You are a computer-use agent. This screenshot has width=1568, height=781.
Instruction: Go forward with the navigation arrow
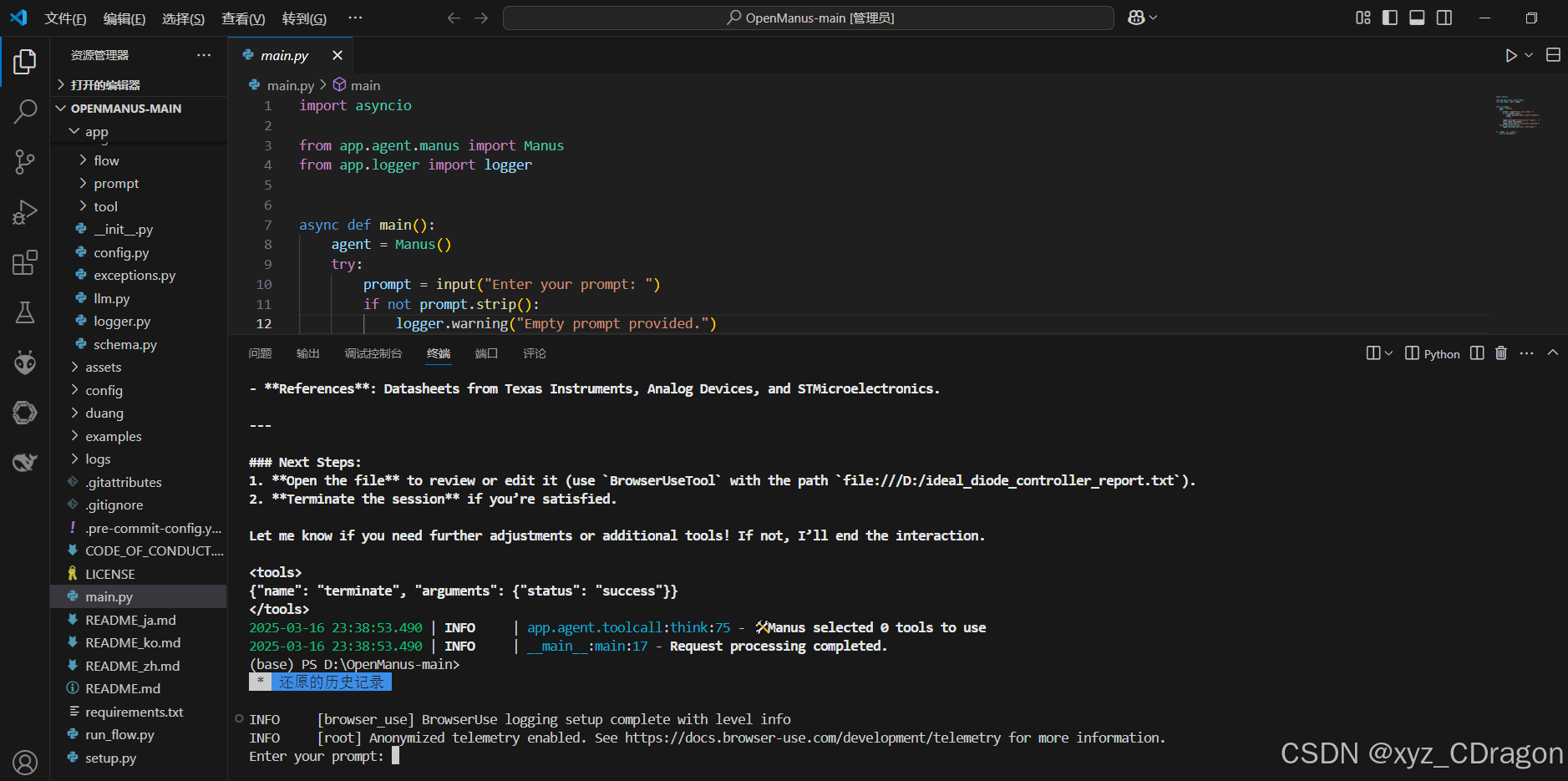pyautogui.click(x=481, y=18)
